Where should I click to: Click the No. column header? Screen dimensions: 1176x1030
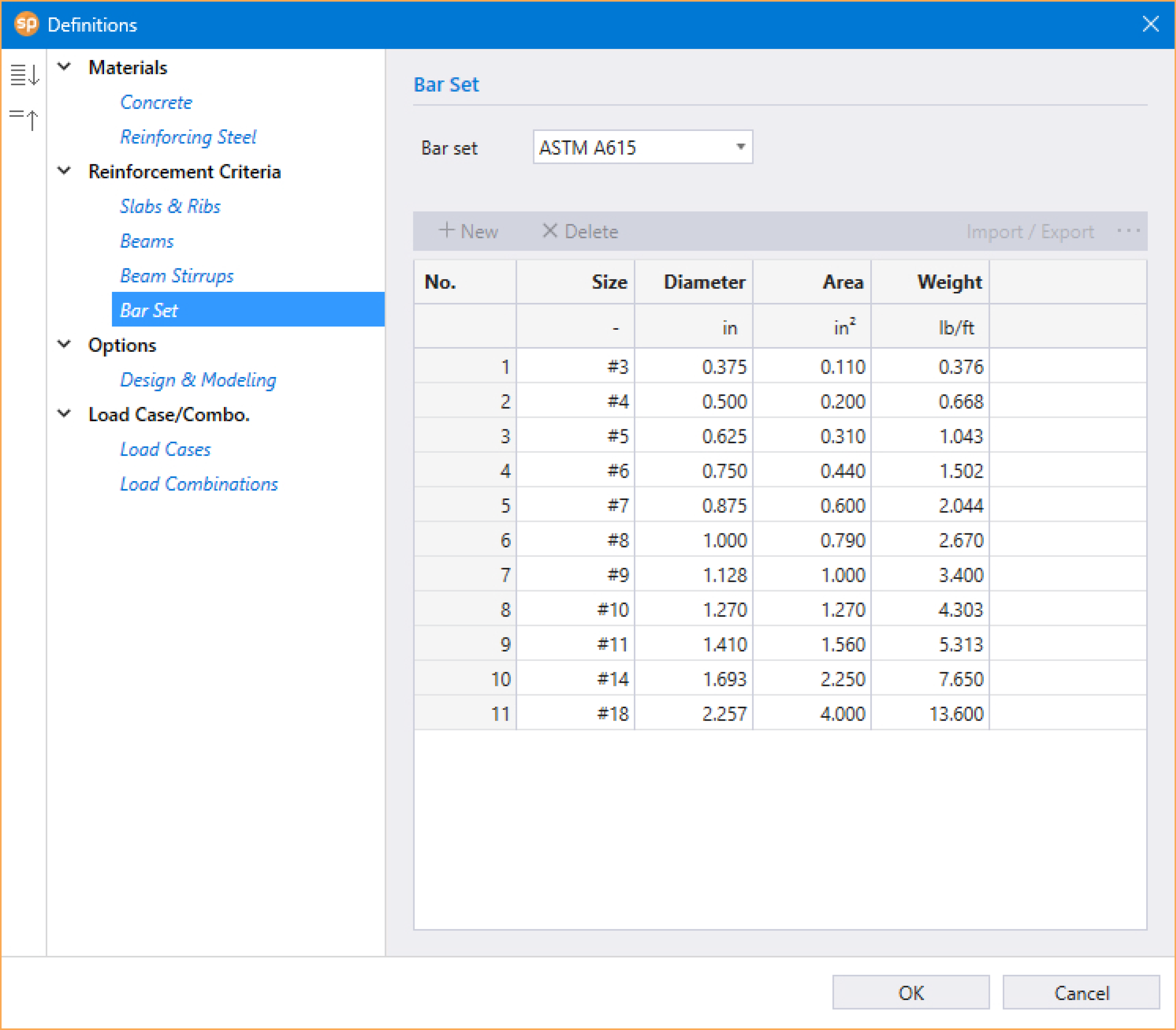[465, 282]
